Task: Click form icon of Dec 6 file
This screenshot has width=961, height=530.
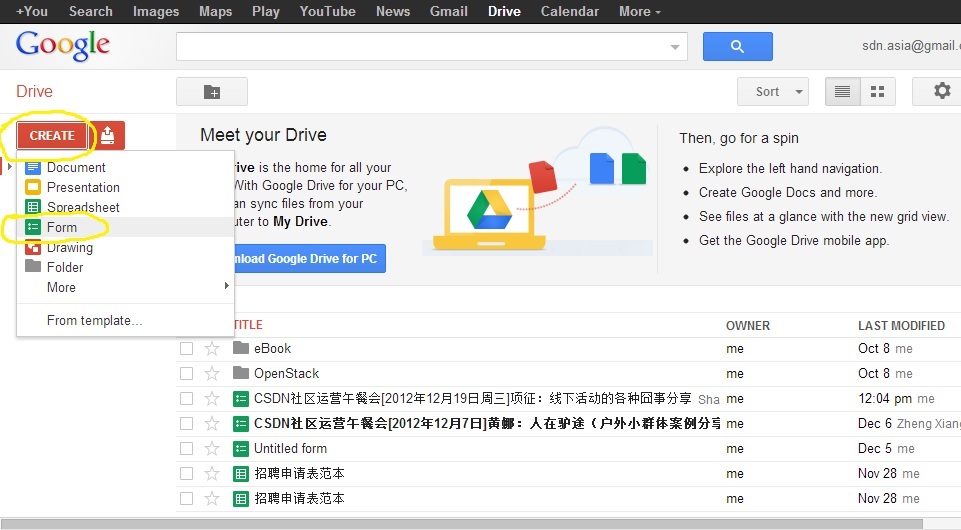Action: point(241,423)
